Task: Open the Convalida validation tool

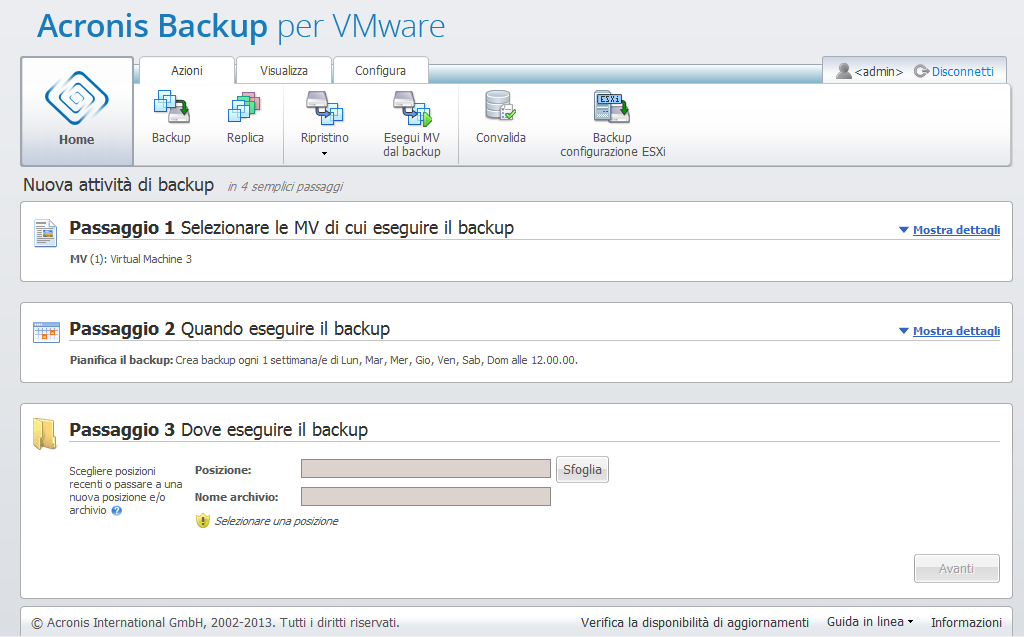Action: 501,118
